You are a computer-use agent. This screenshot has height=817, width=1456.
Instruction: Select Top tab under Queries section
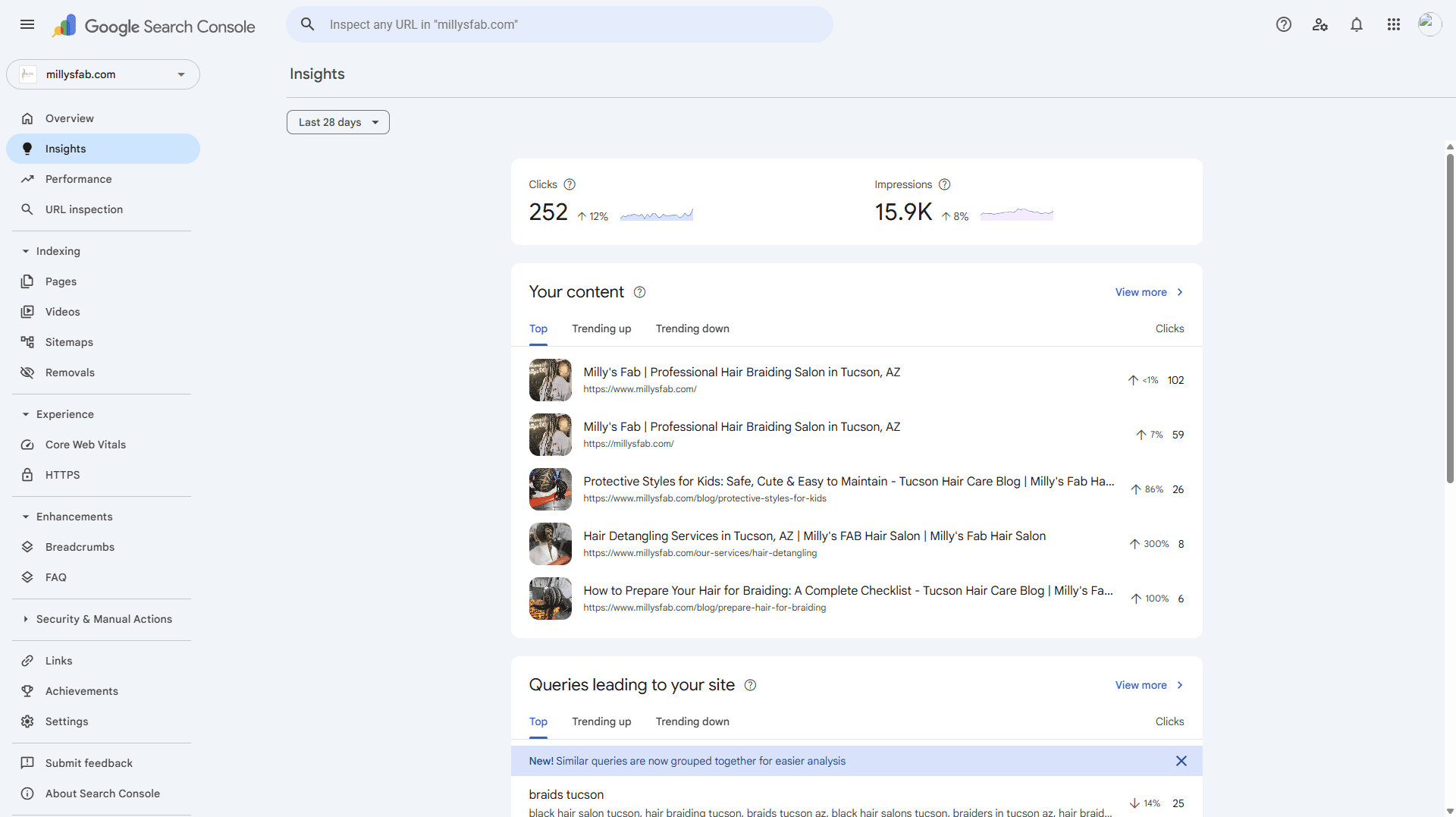point(538,721)
